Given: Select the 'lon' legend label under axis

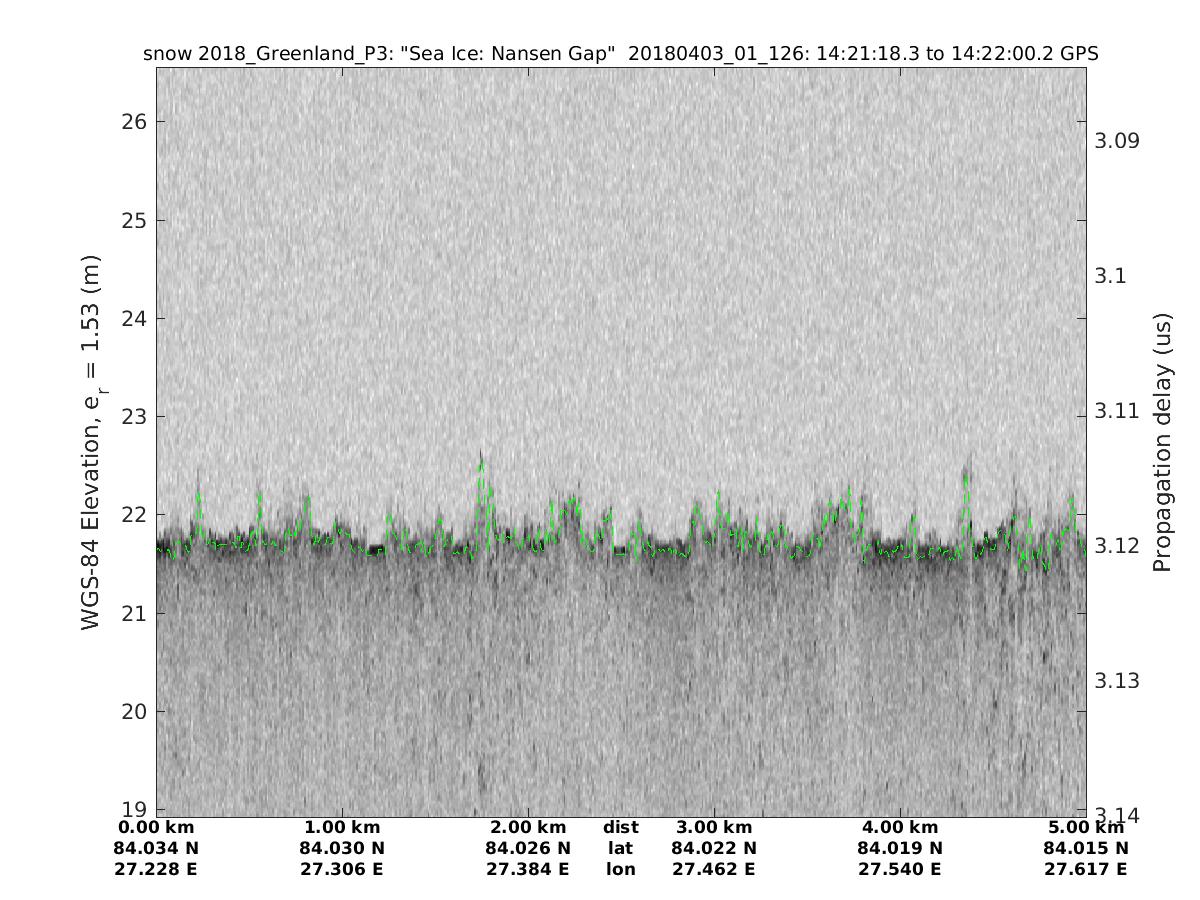Looking at the screenshot, I should point(620,870).
